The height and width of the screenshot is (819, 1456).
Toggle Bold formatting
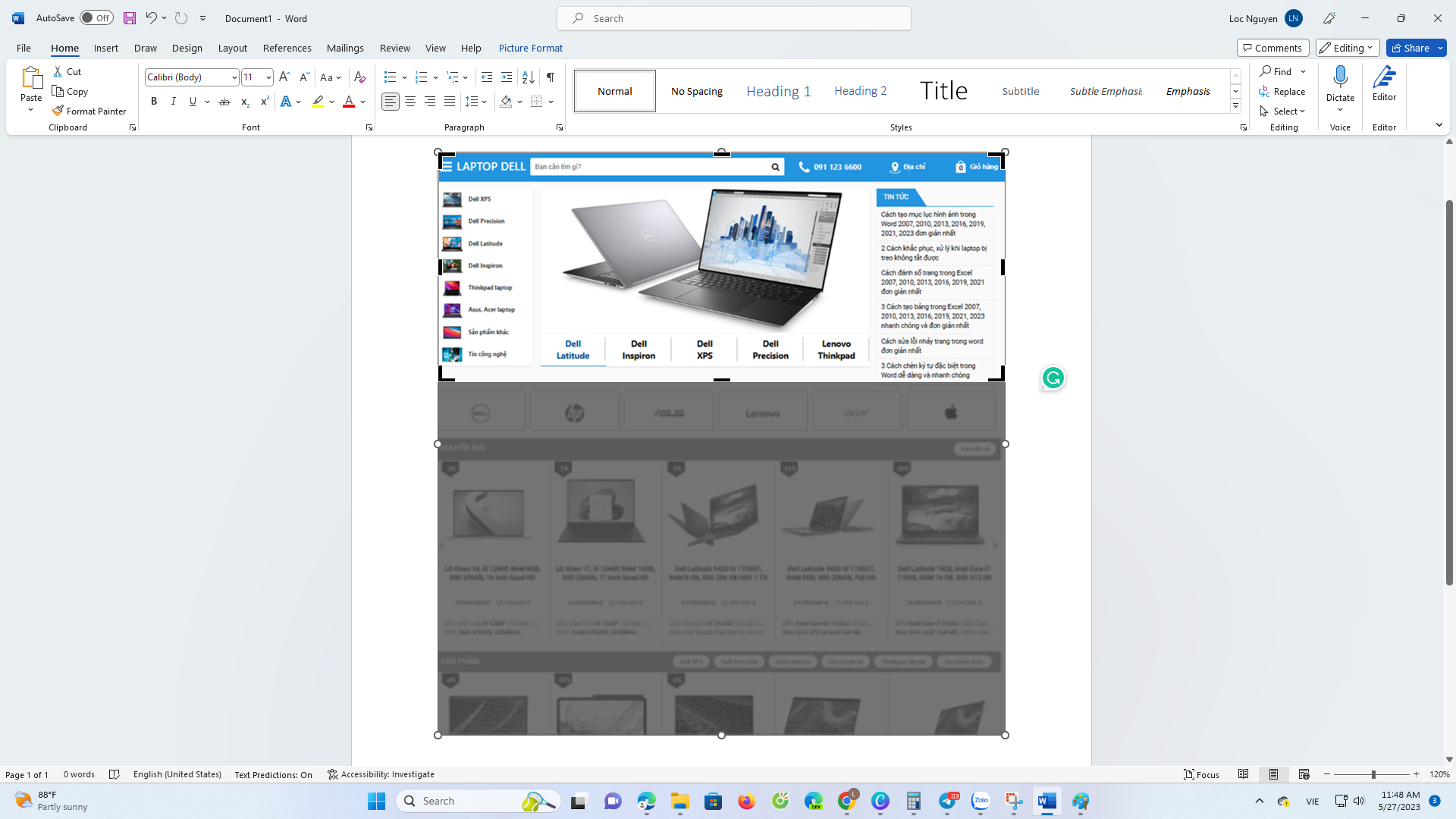(154, 102)
